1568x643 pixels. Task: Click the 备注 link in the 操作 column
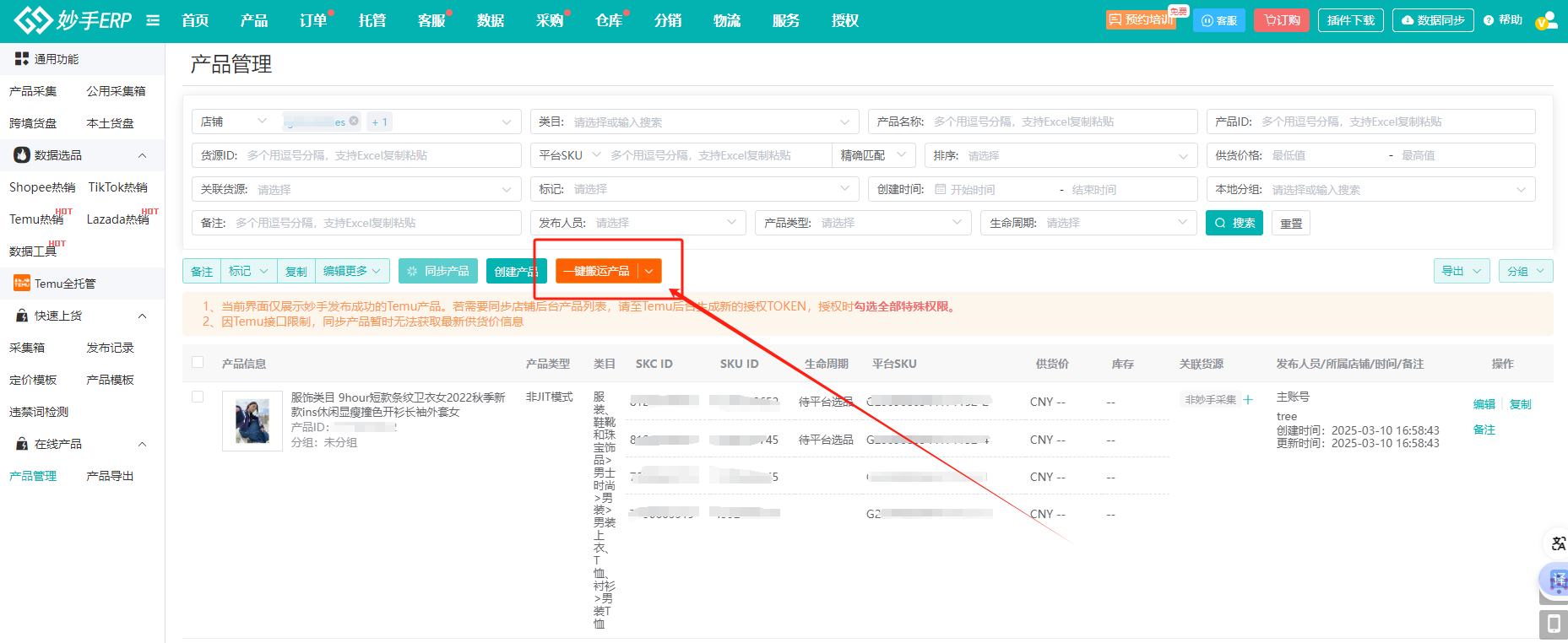point(1484,430)
